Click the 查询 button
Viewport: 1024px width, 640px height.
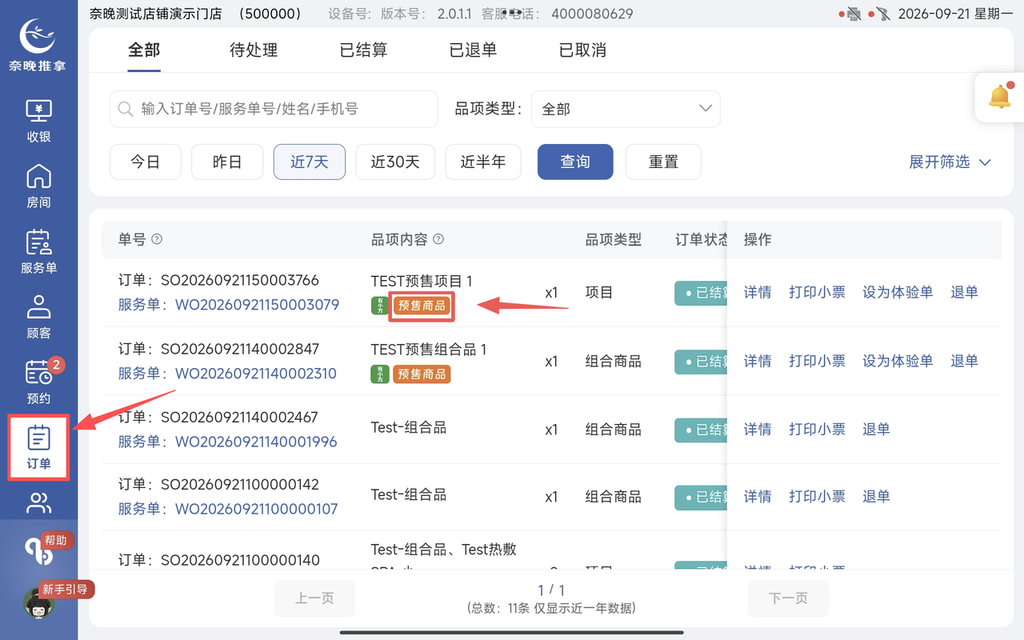(x=575, y=162)
